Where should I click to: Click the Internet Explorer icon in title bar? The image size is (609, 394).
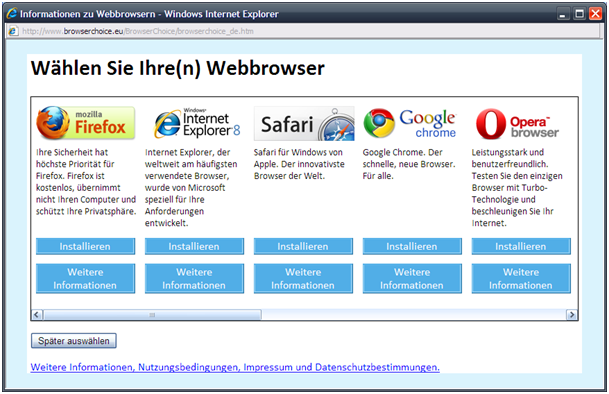[x=12, y=14]
